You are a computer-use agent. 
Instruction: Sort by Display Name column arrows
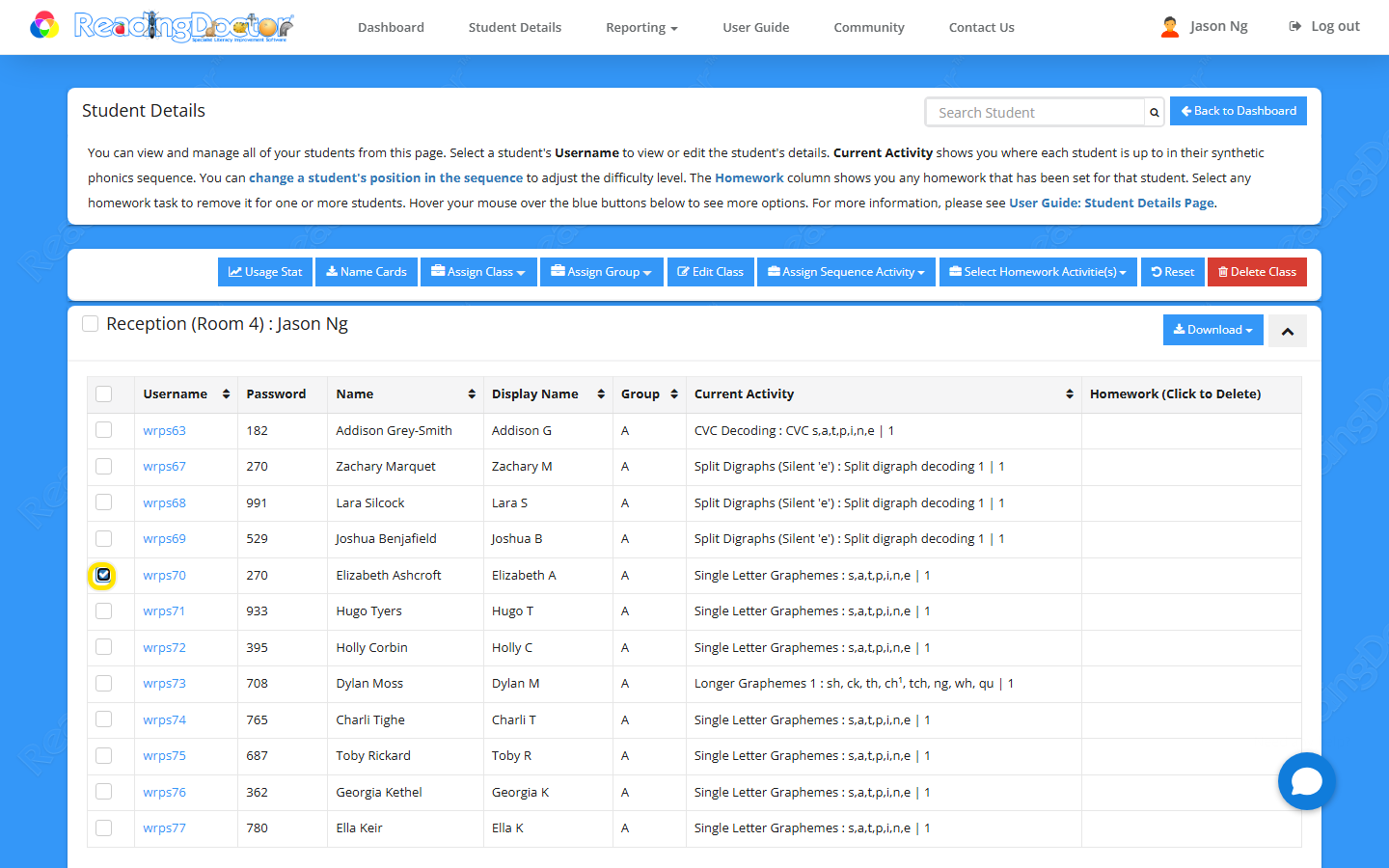point(601,393)
